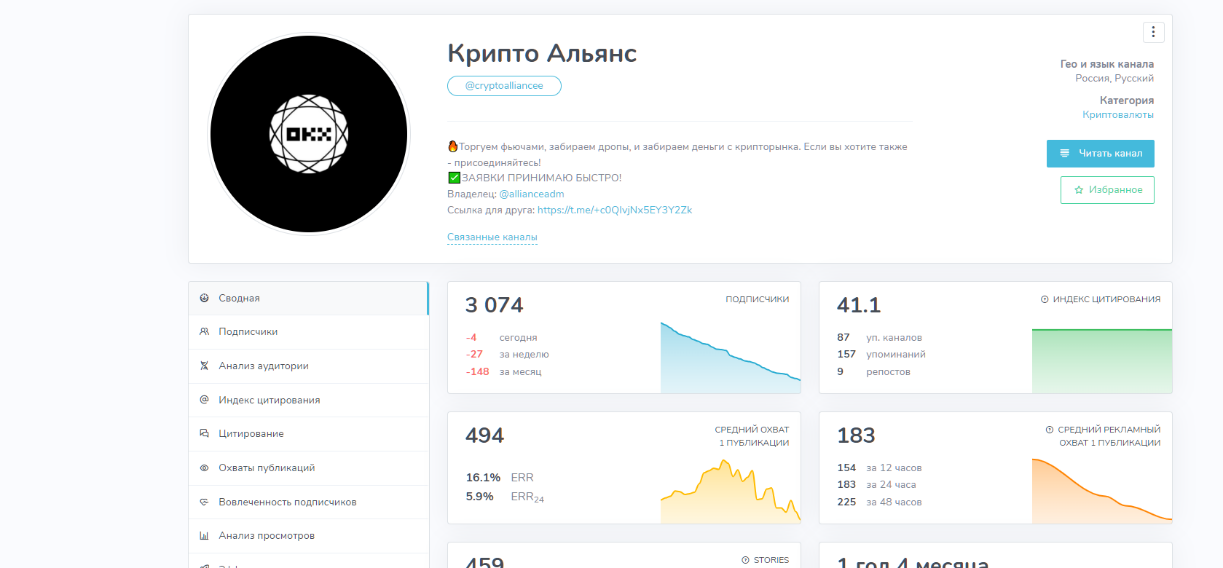Click the clock icon beside STORIES
This screenshot has height=568, width=1223.
click(745, 560)
